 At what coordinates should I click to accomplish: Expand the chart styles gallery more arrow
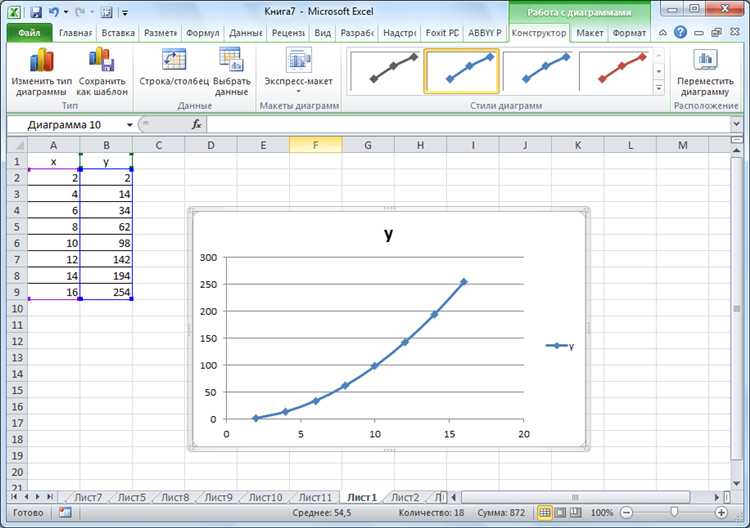point(659,88)
